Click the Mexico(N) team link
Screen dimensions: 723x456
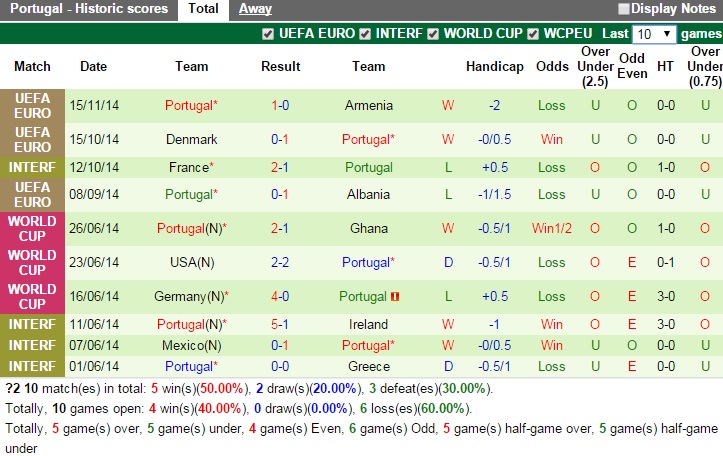click(x=192, y=345)
